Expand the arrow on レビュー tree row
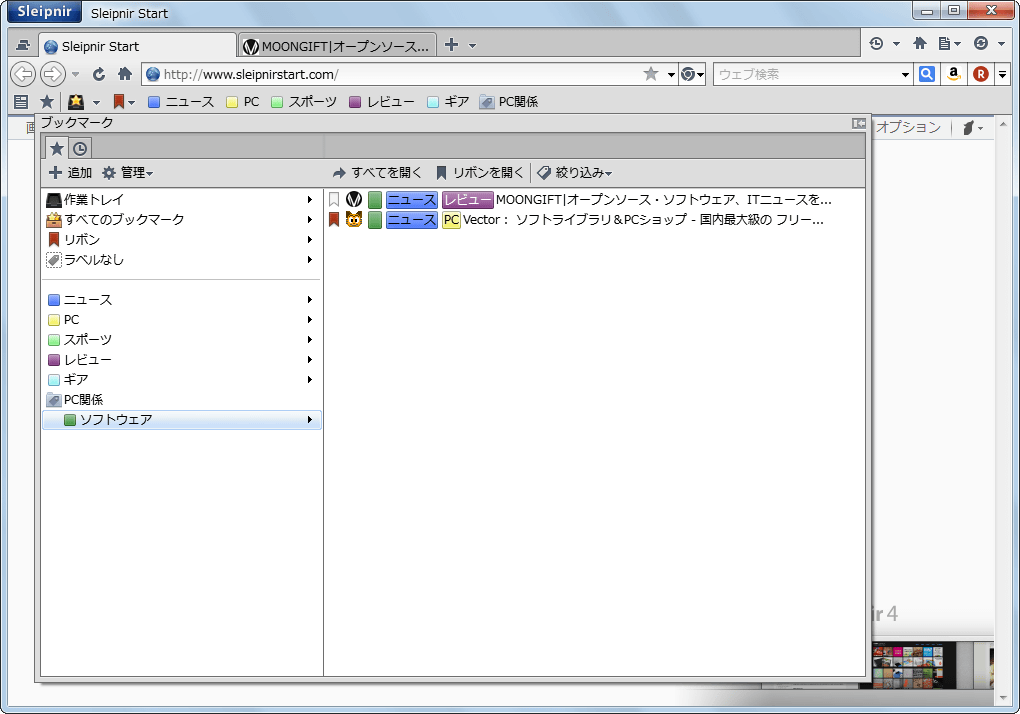 pyautogui.click(x=310, y=360)
